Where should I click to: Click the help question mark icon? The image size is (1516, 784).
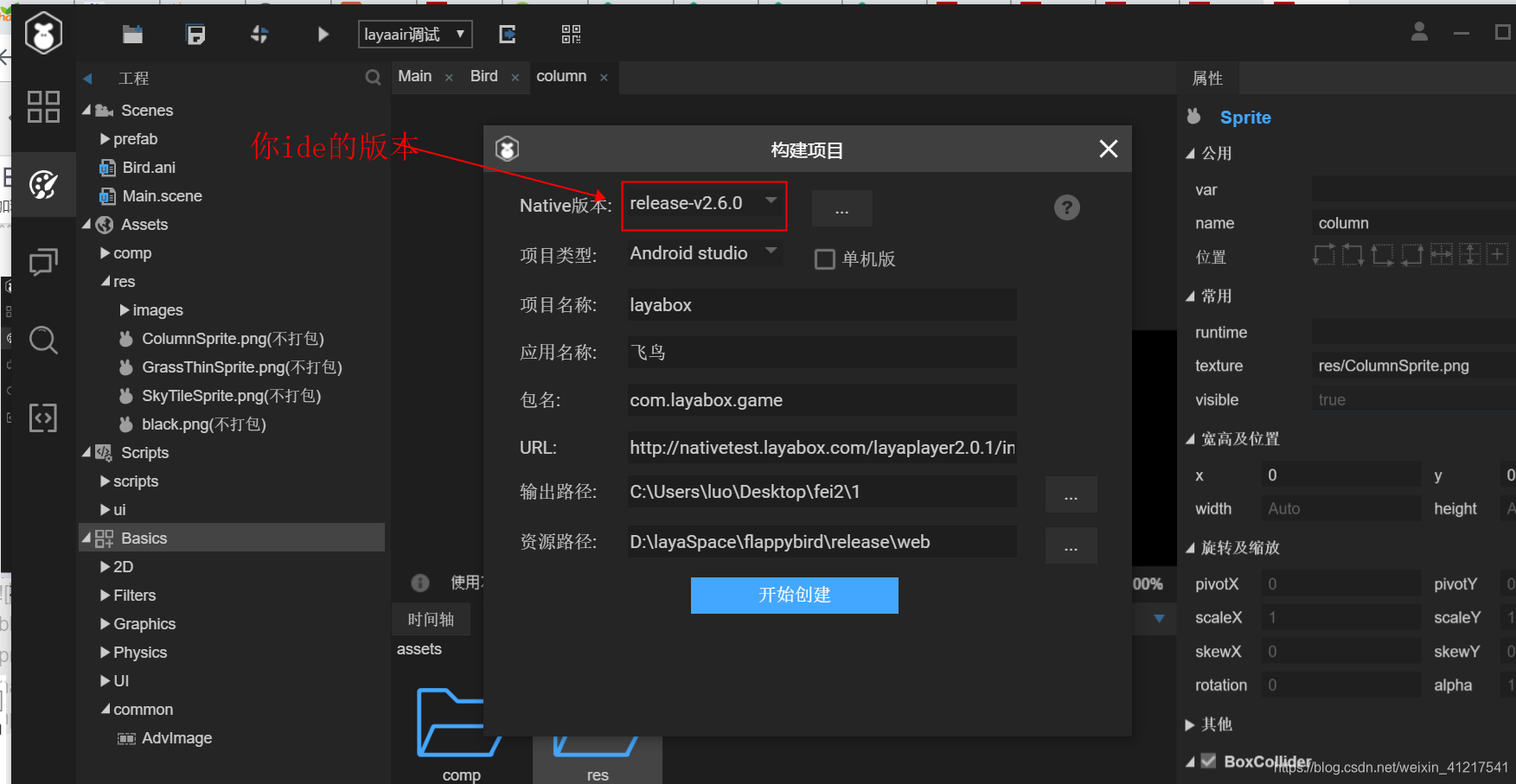1067,207
